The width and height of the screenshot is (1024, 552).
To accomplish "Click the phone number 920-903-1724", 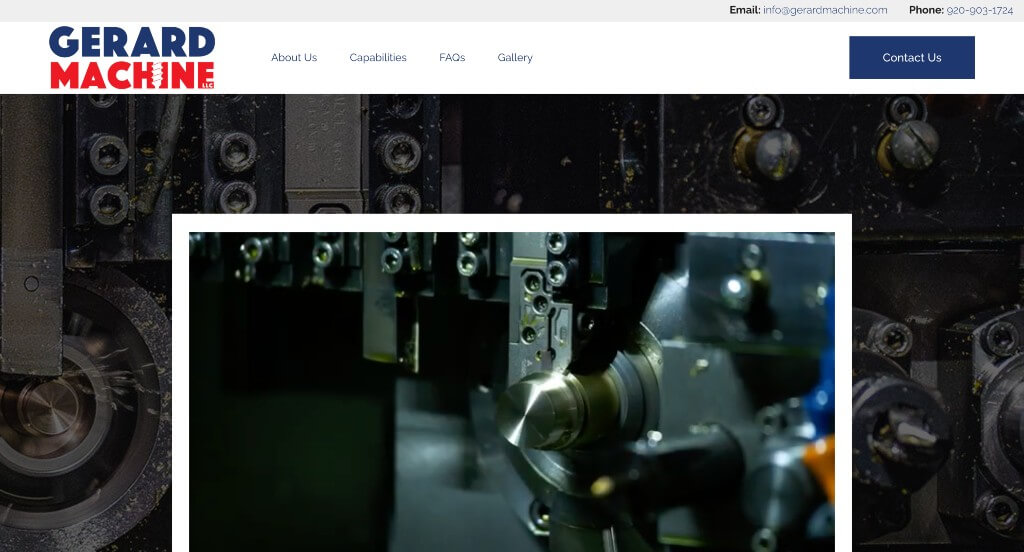I will pyautogui.click(x=980, y=10).
